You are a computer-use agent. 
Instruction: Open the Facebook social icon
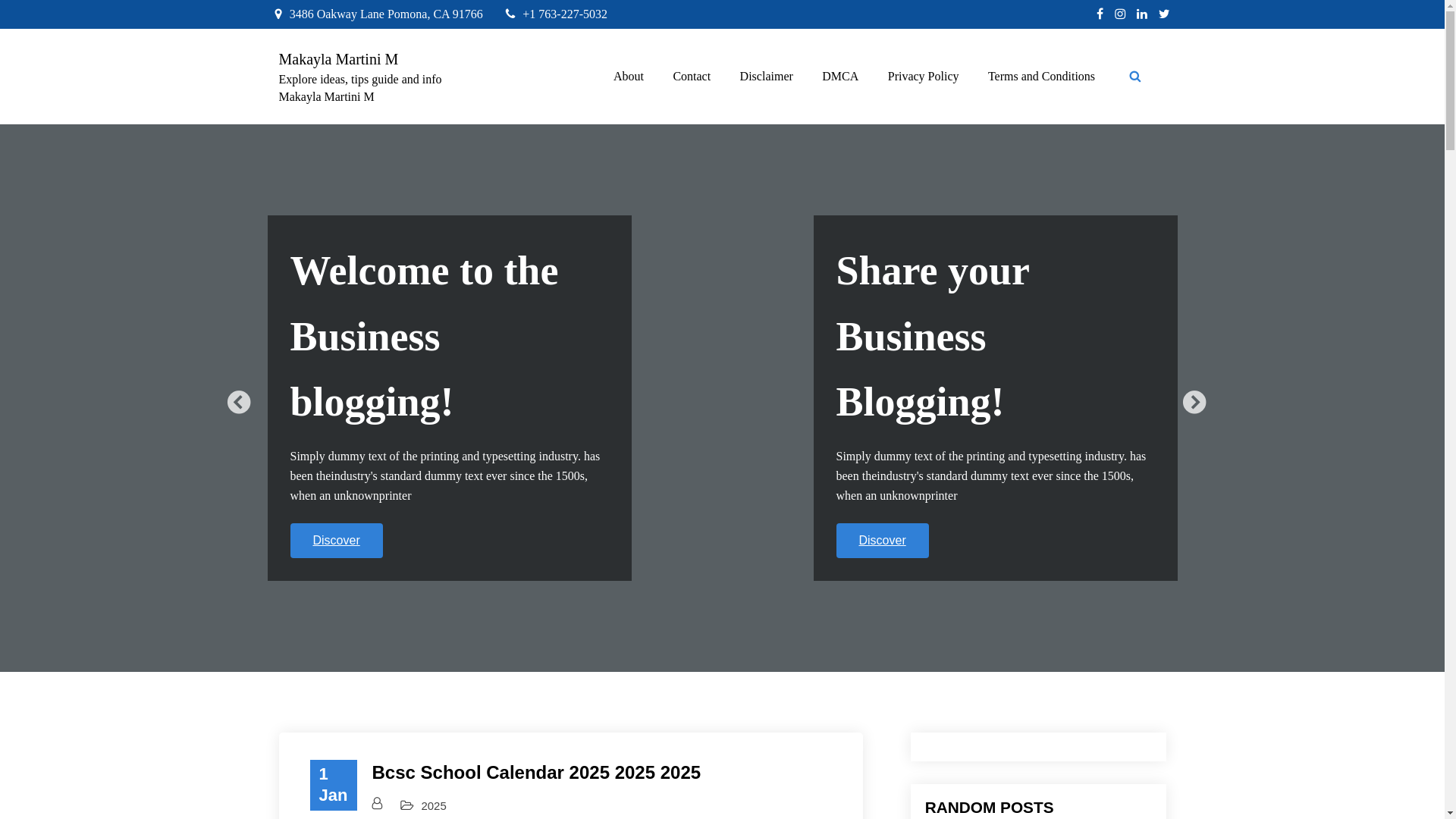pyautogui.click(x=1100, y=14)
